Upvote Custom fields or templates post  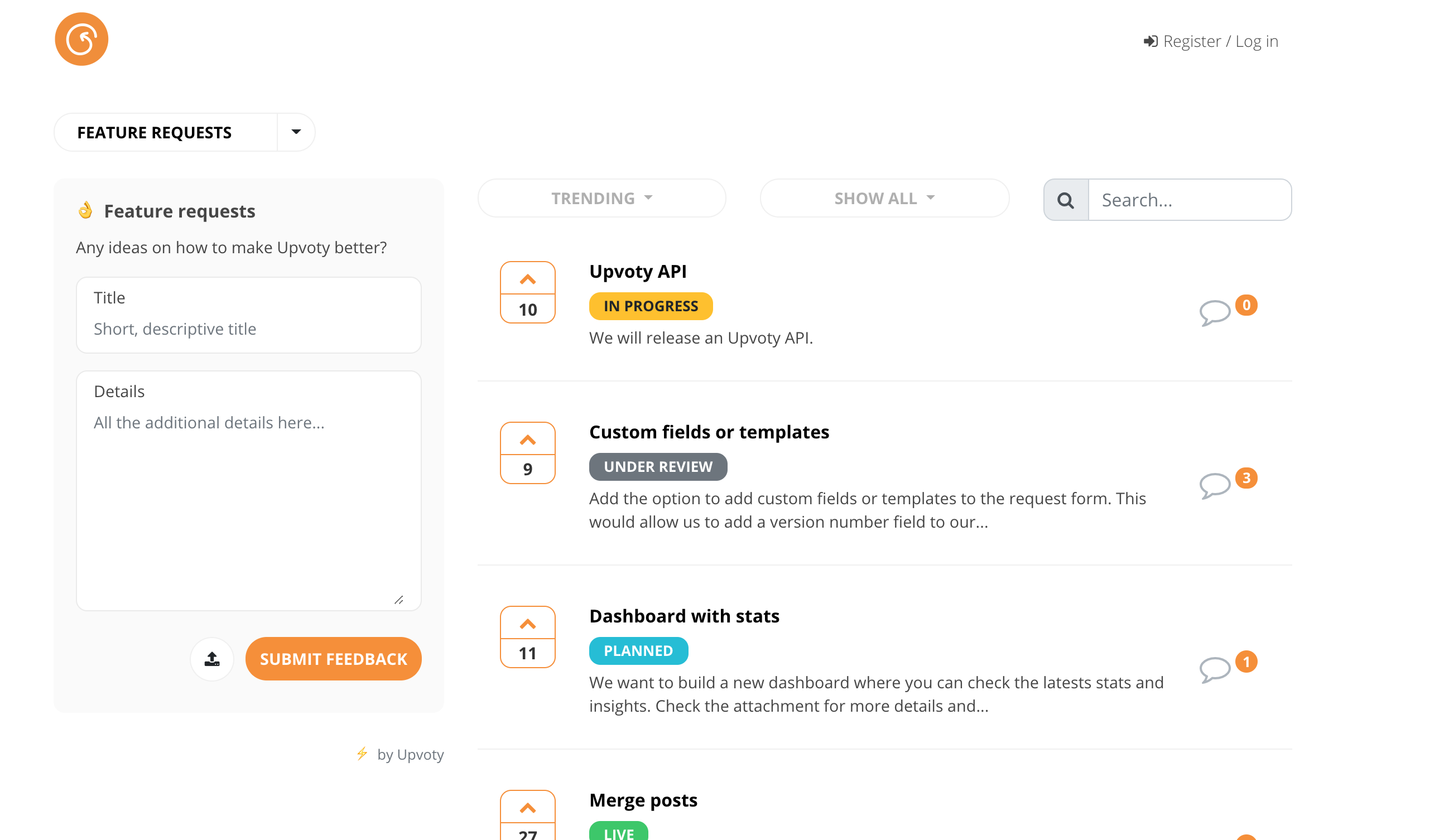tap(527, 440)
